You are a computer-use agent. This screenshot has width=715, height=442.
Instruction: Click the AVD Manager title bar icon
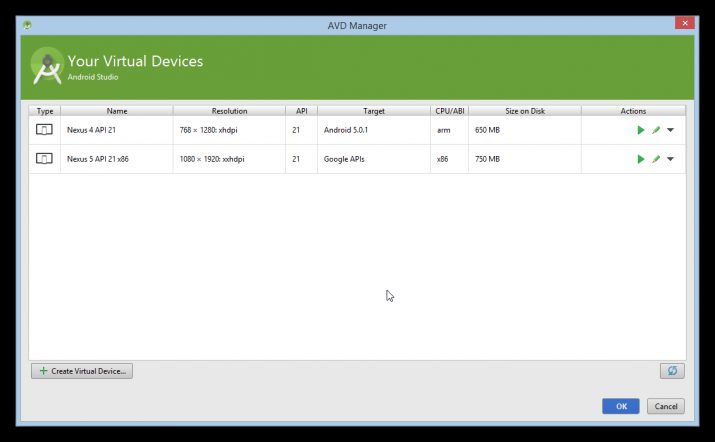coord(27,25)
